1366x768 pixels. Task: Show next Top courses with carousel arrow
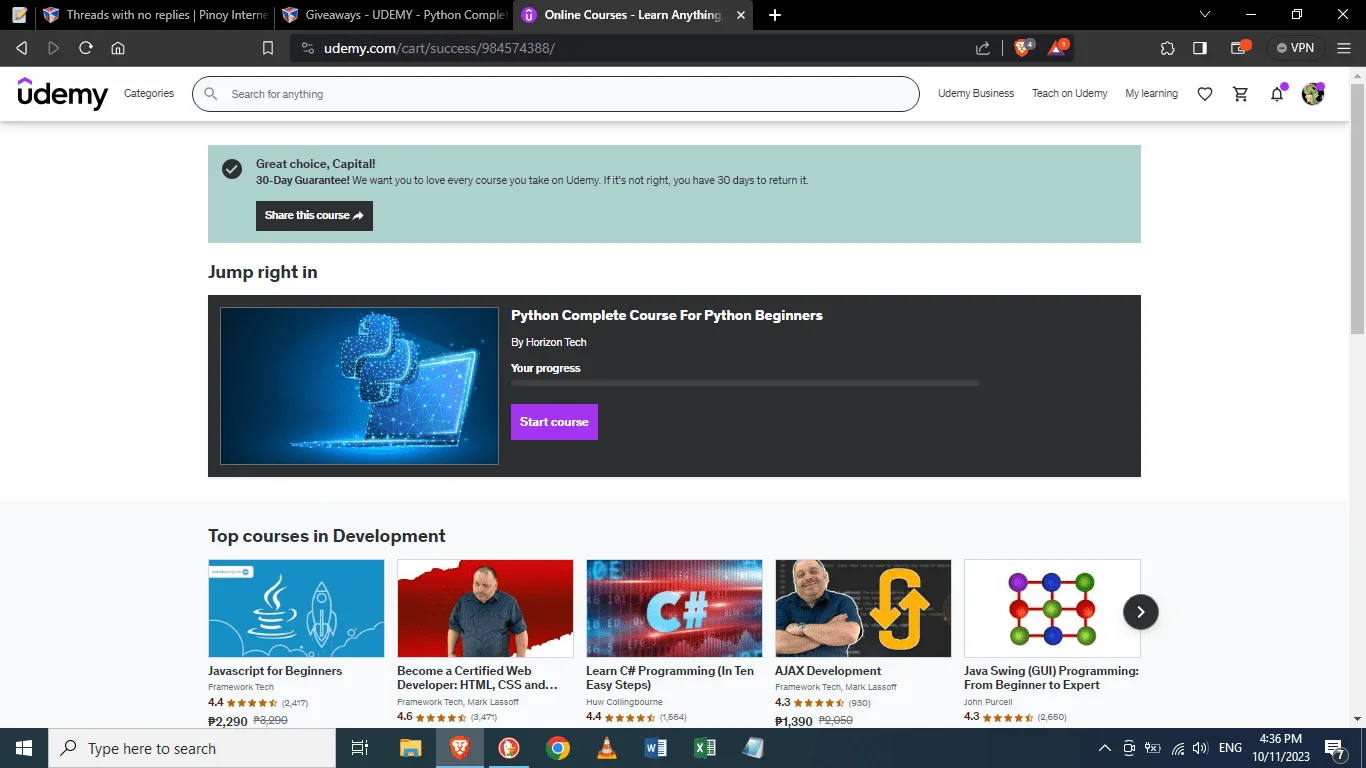[x=1141, y=612]
